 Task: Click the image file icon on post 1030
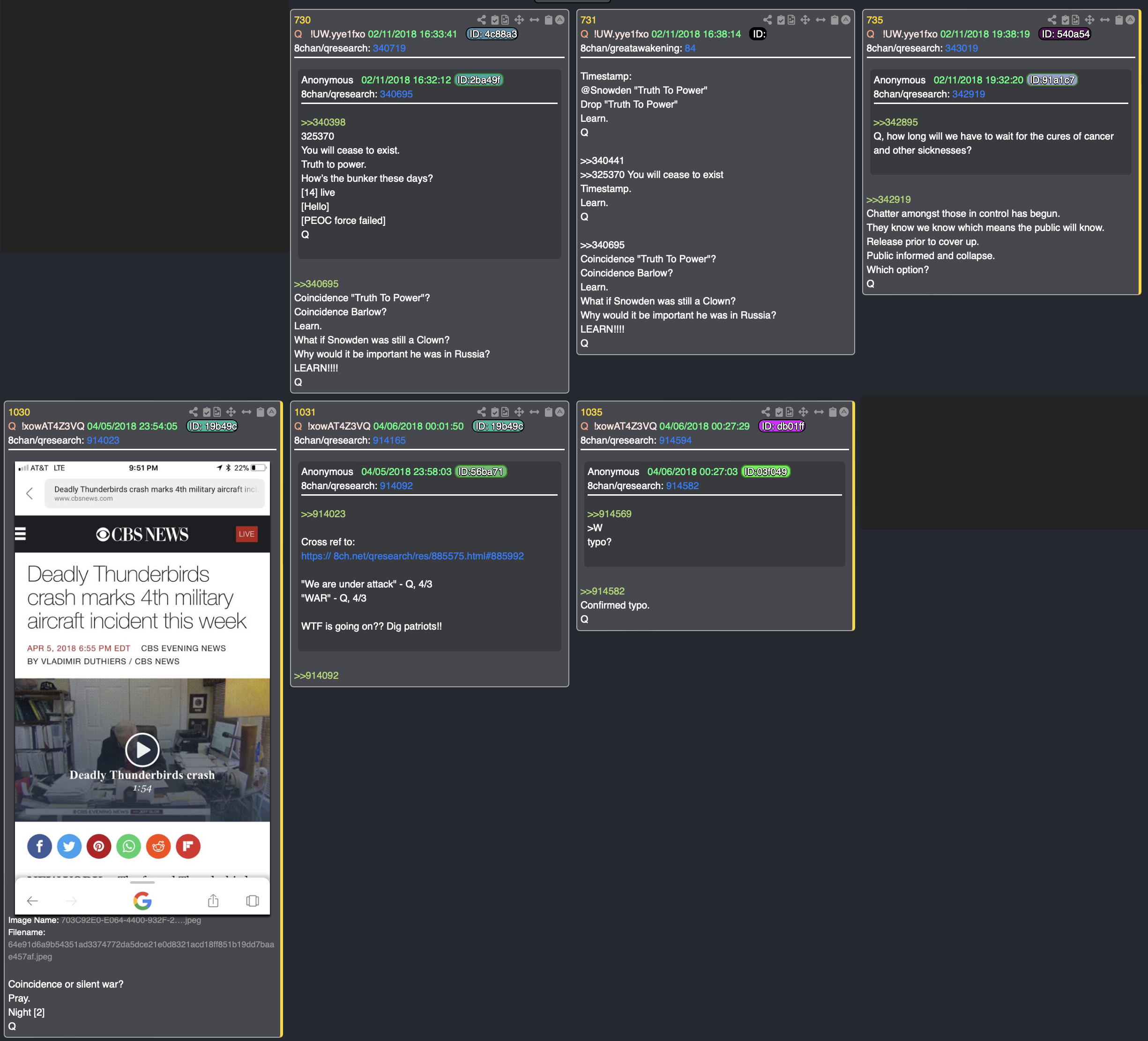[217, 412]
